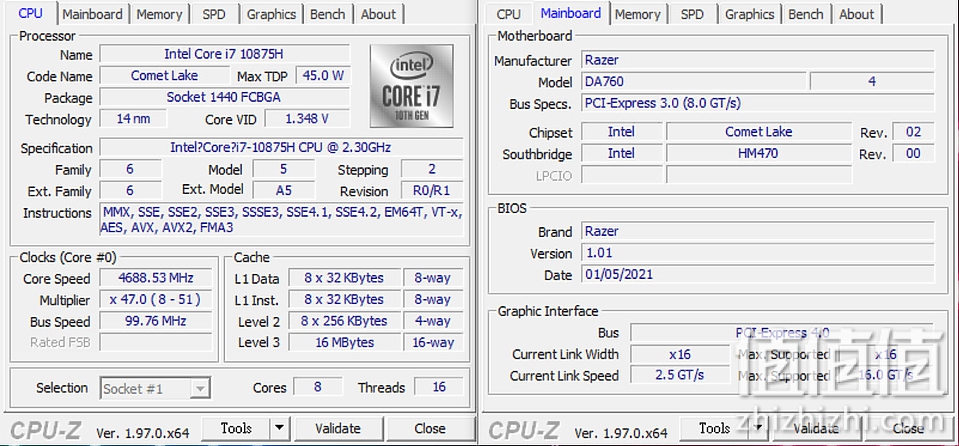Click the Bus Specs PCI-Express 3.0 value
The height and width of the screenshot is (446, 959).
click(x=757, y=102)
